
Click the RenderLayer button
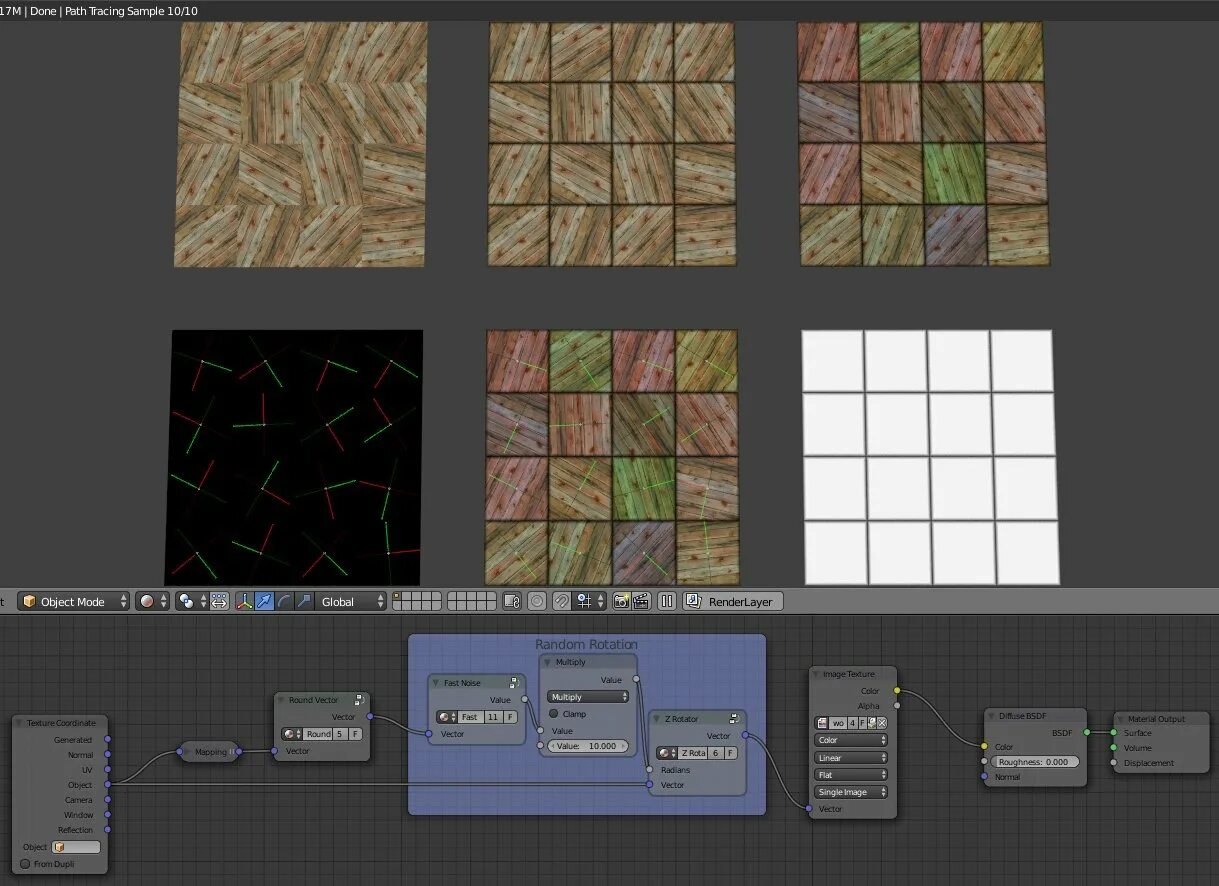click(733, 601)
